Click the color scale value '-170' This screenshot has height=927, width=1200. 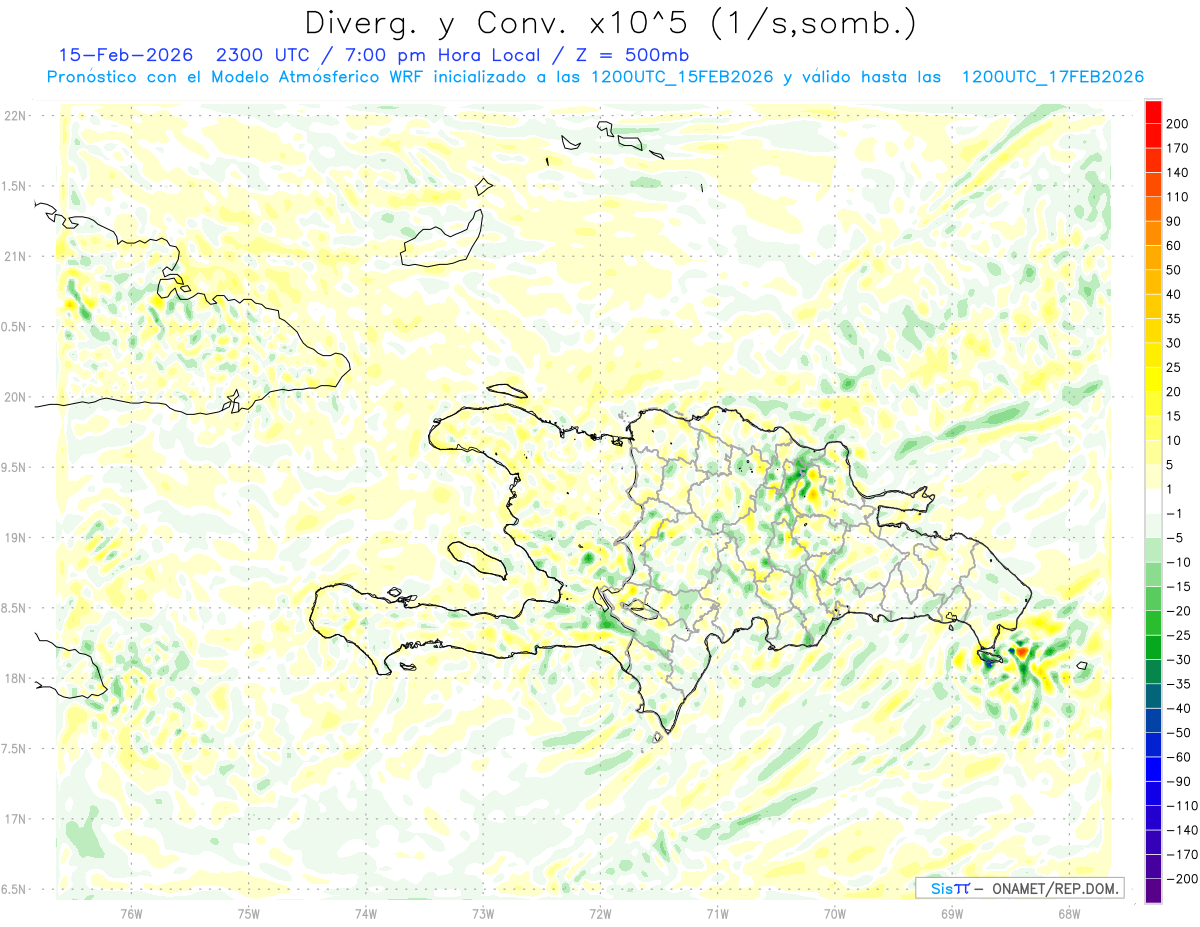click(x=1182, y=854)
